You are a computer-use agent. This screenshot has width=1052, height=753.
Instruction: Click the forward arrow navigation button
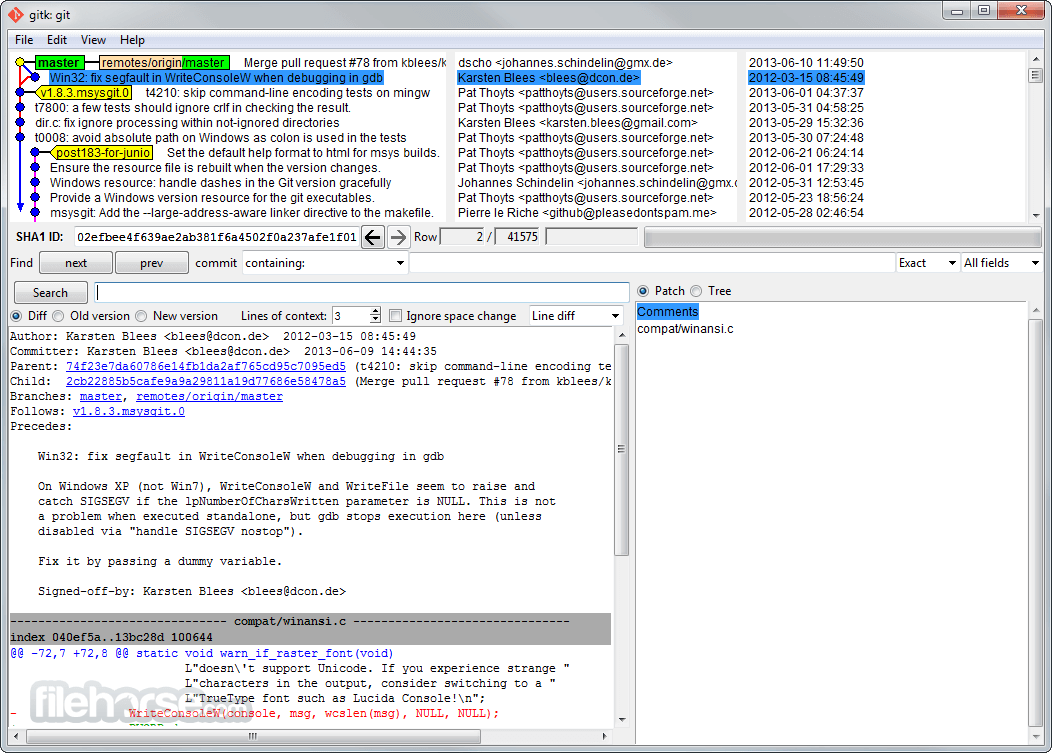[x=398, y=237]
